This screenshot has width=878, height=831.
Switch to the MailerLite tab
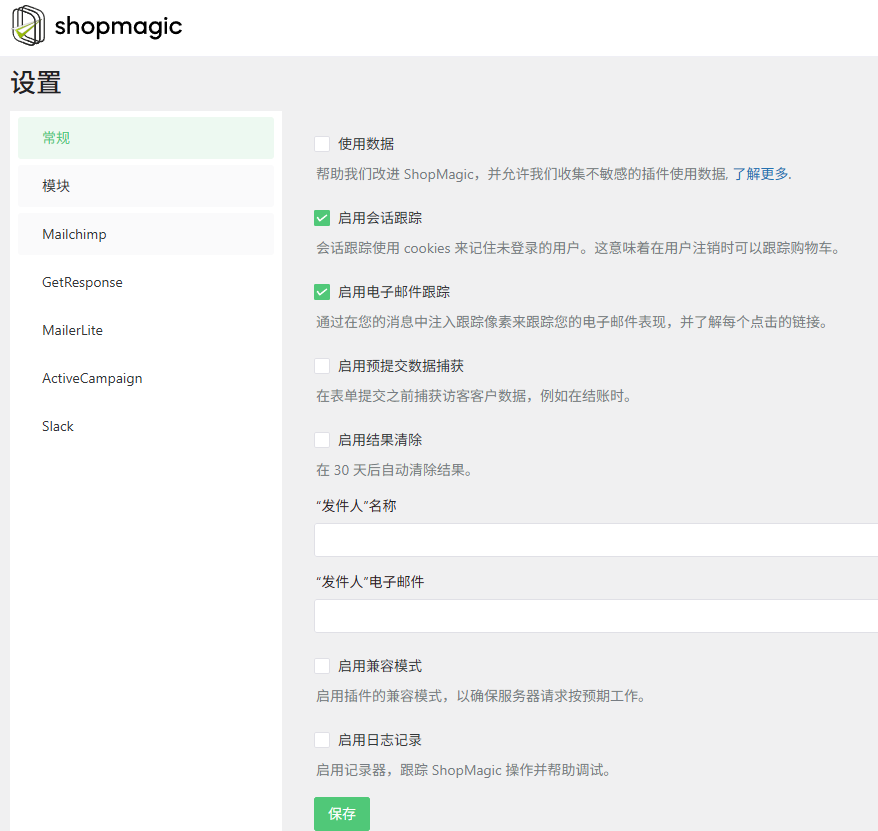(146, 329)
